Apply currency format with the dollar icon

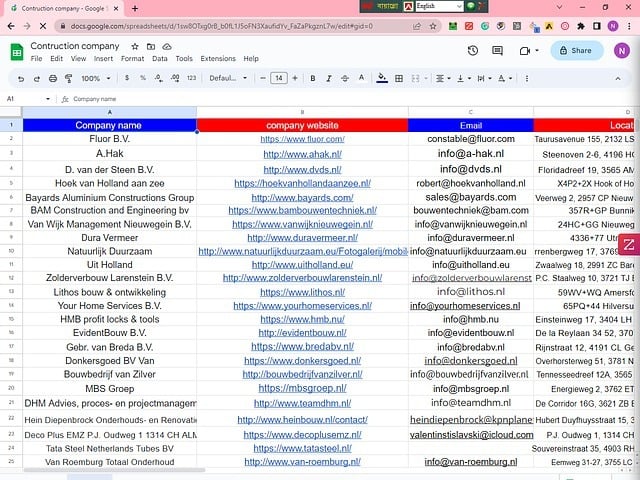coord(127,78)
